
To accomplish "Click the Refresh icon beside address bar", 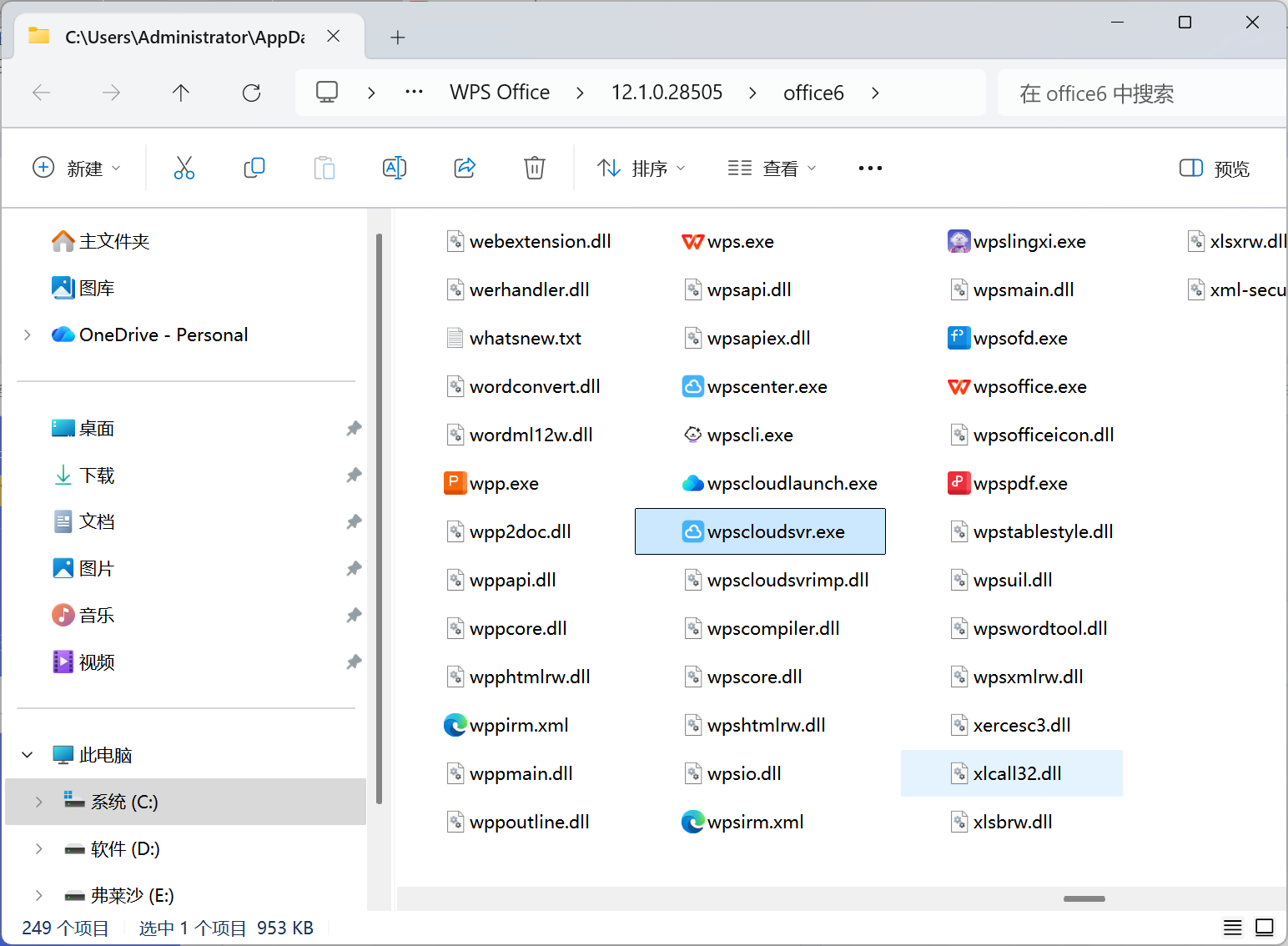I will [251, 93].
